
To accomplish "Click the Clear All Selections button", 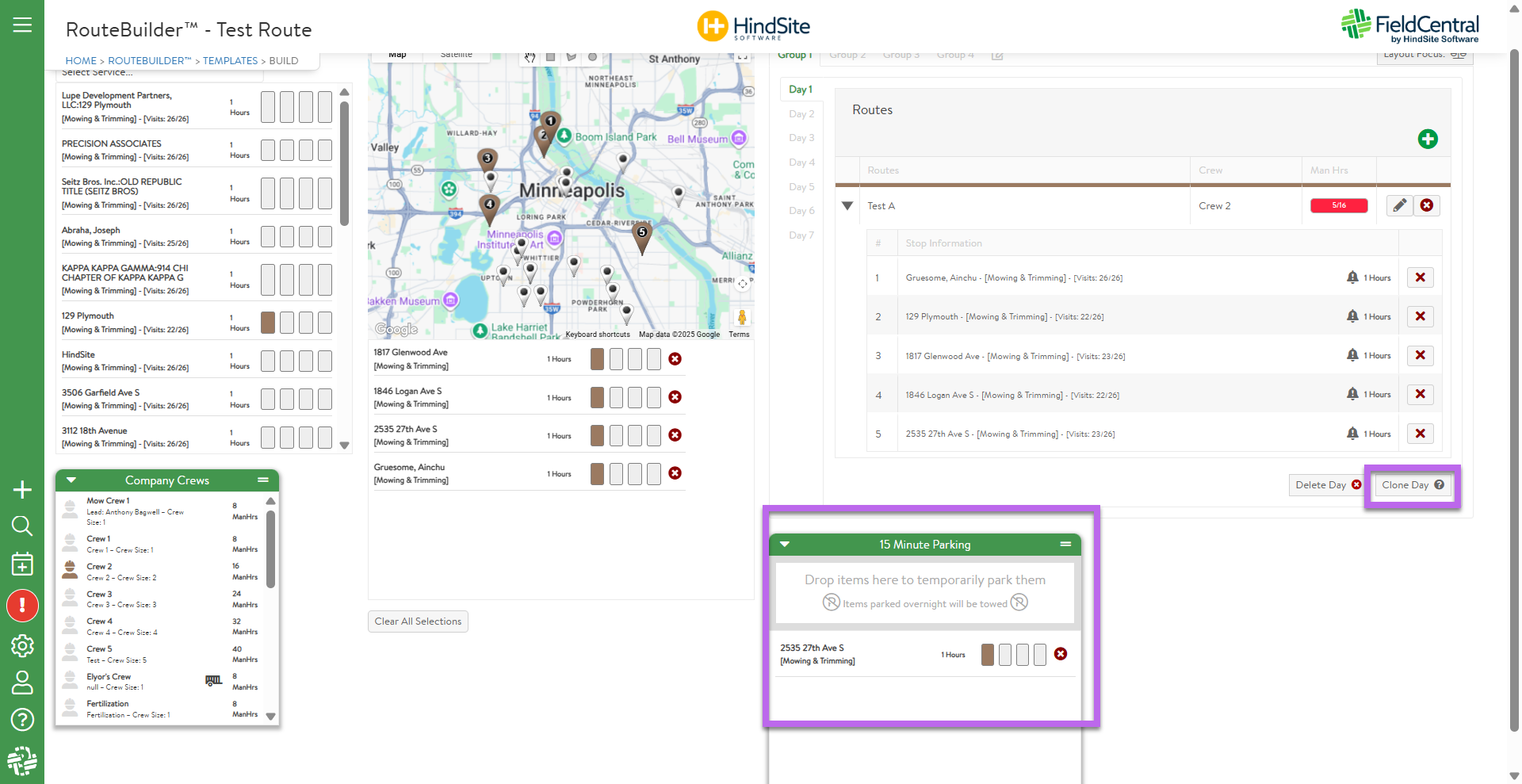I will pos(418,621).
